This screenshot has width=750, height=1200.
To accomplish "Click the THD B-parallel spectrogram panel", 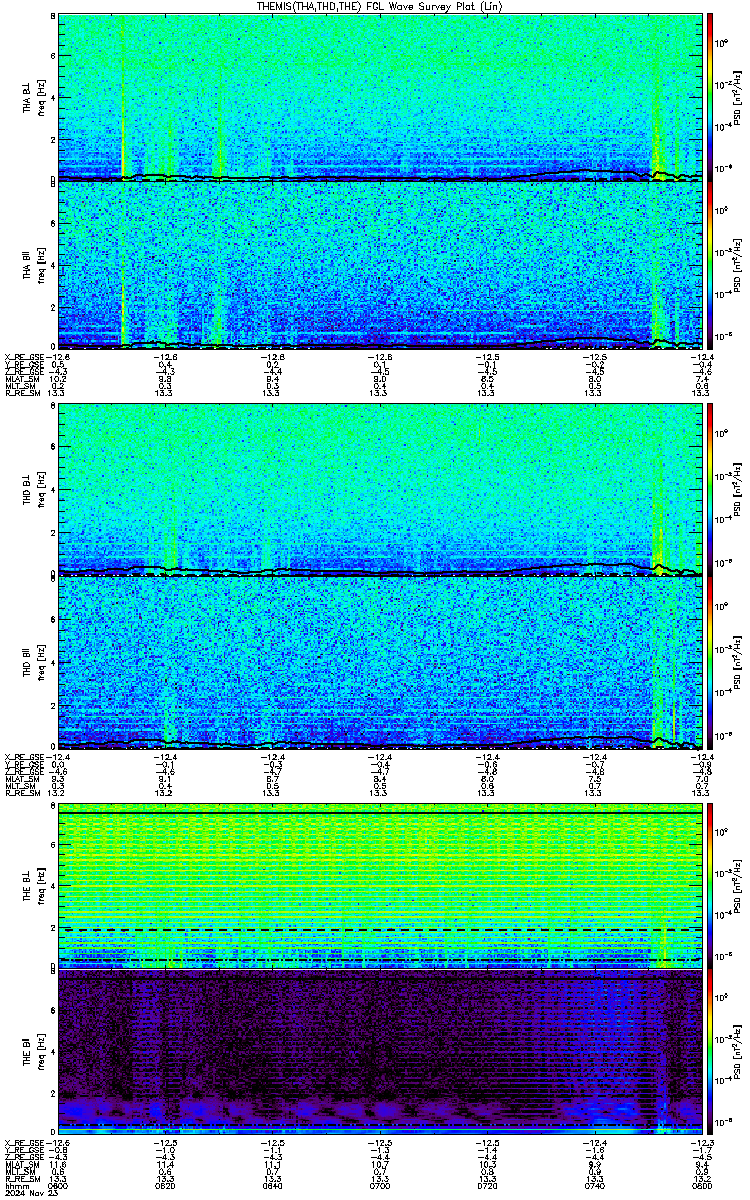I will [x=379, y=661].
